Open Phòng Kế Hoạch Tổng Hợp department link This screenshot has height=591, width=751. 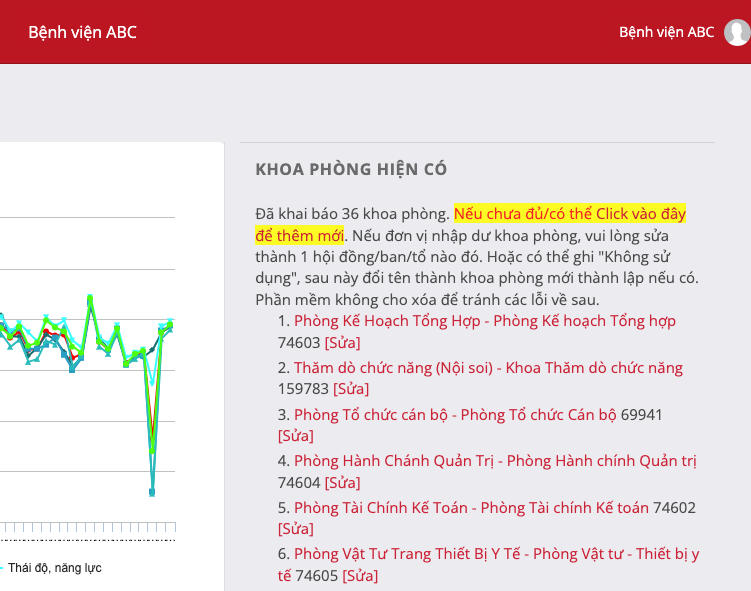click(484, 321)
